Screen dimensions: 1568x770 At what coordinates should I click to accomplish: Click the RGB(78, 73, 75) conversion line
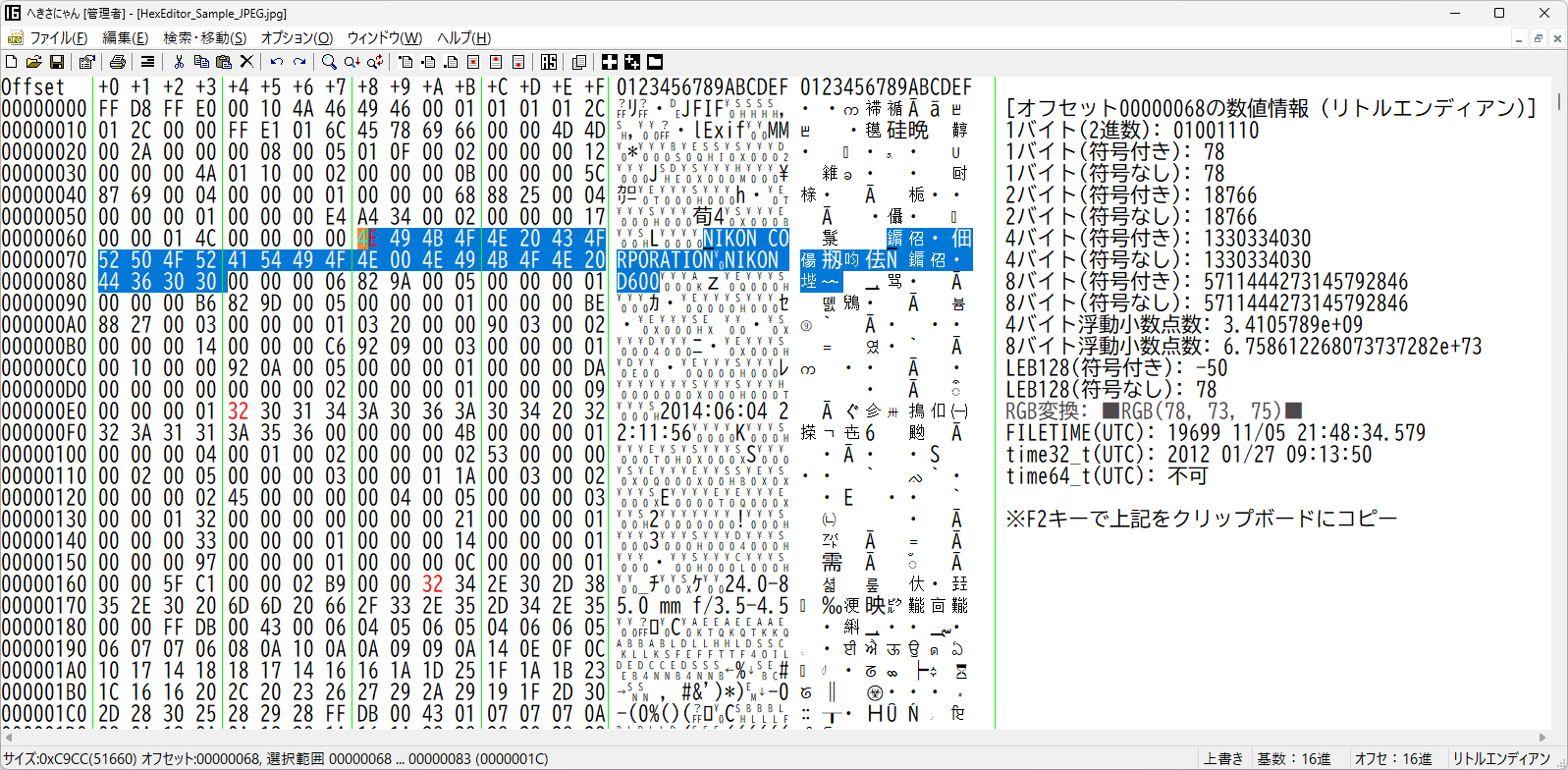[x=1154, y=412]
